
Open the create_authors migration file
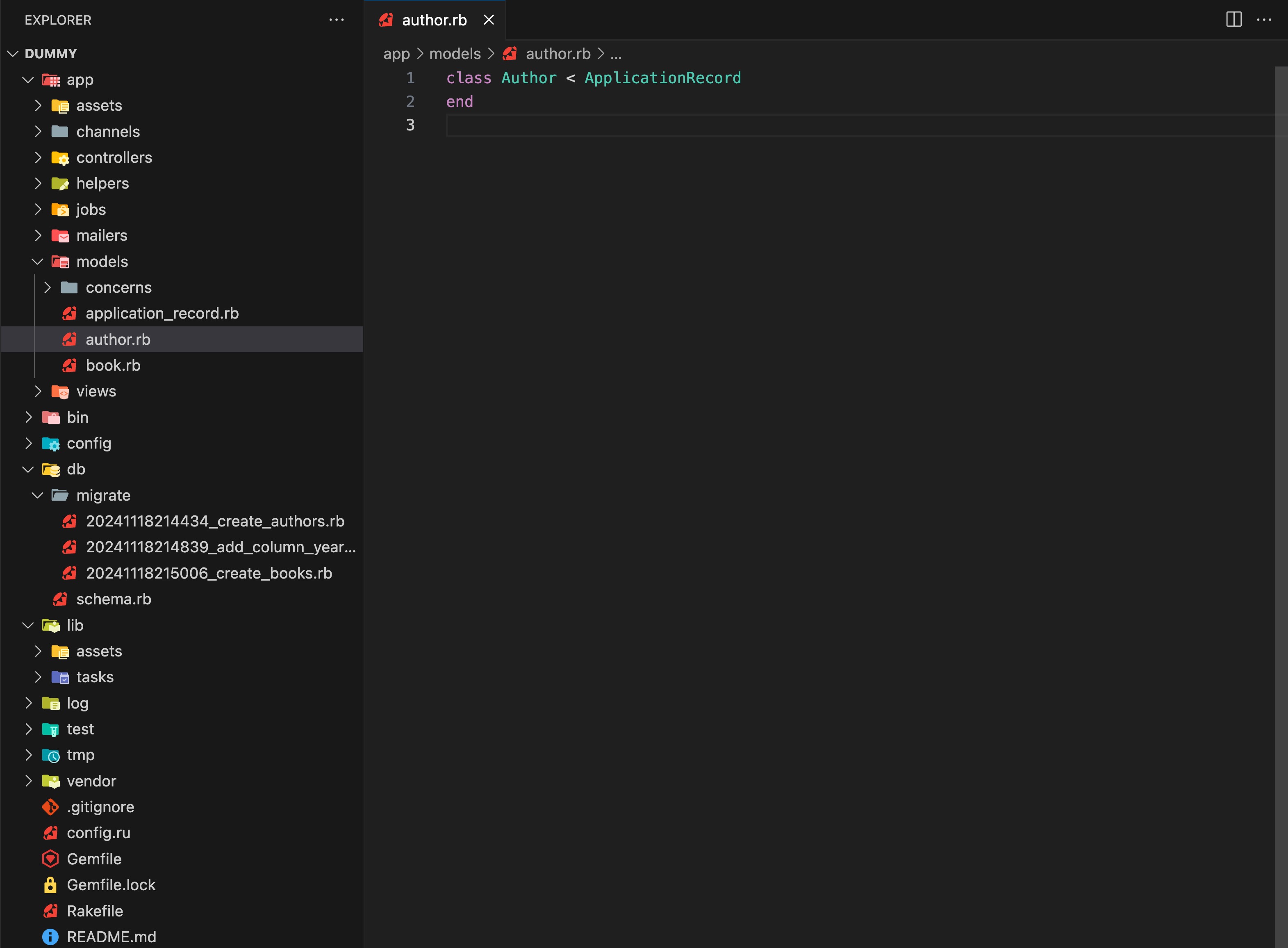click(x=214, y=521)
